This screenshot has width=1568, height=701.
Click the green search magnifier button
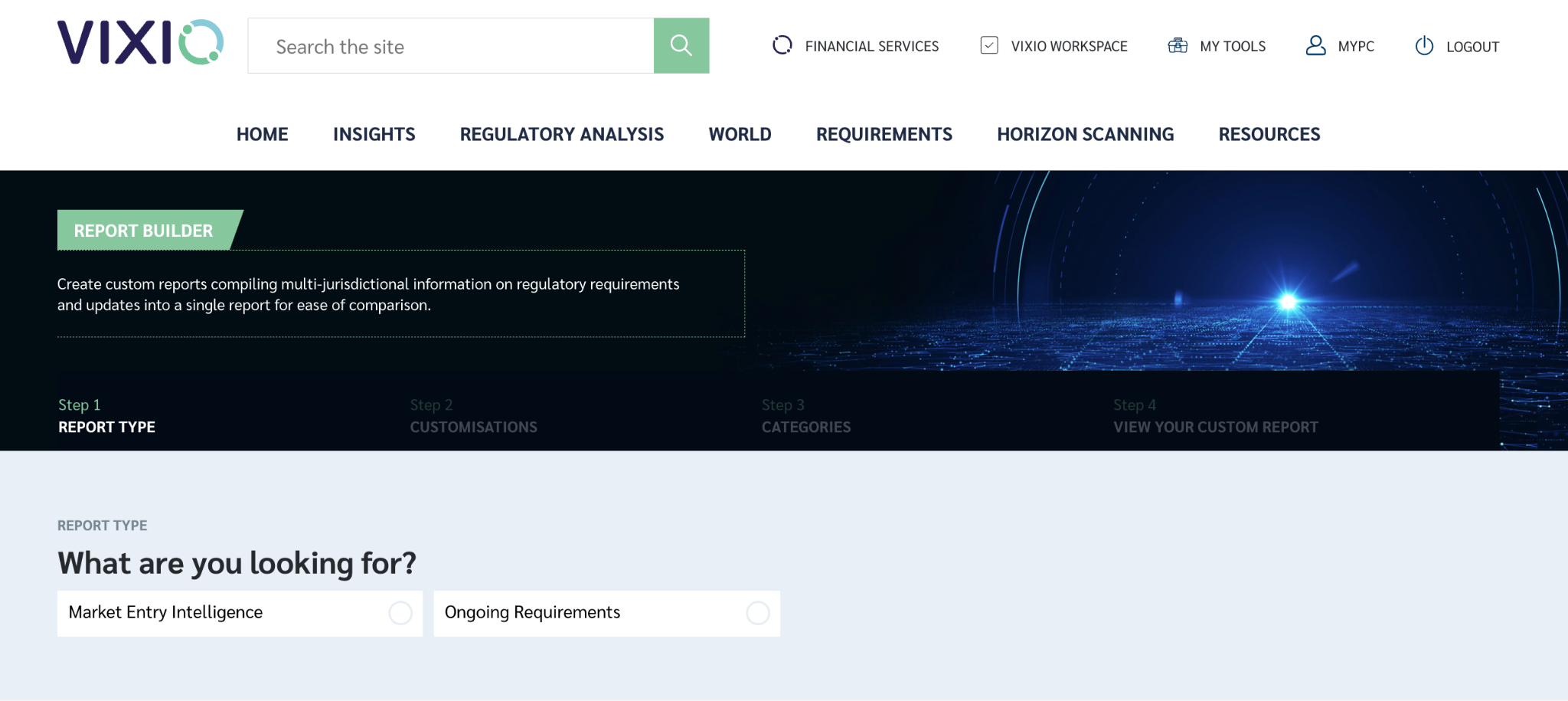tap(681, 46)
